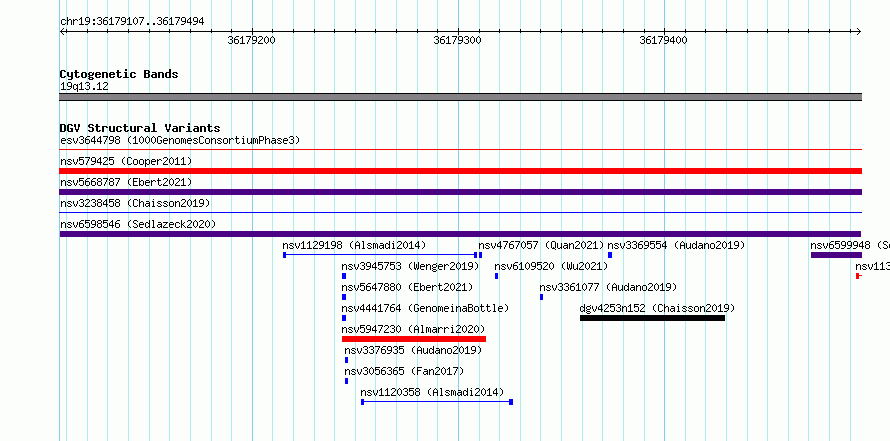Select nsv3369554 blue marker

pos(610,255)
